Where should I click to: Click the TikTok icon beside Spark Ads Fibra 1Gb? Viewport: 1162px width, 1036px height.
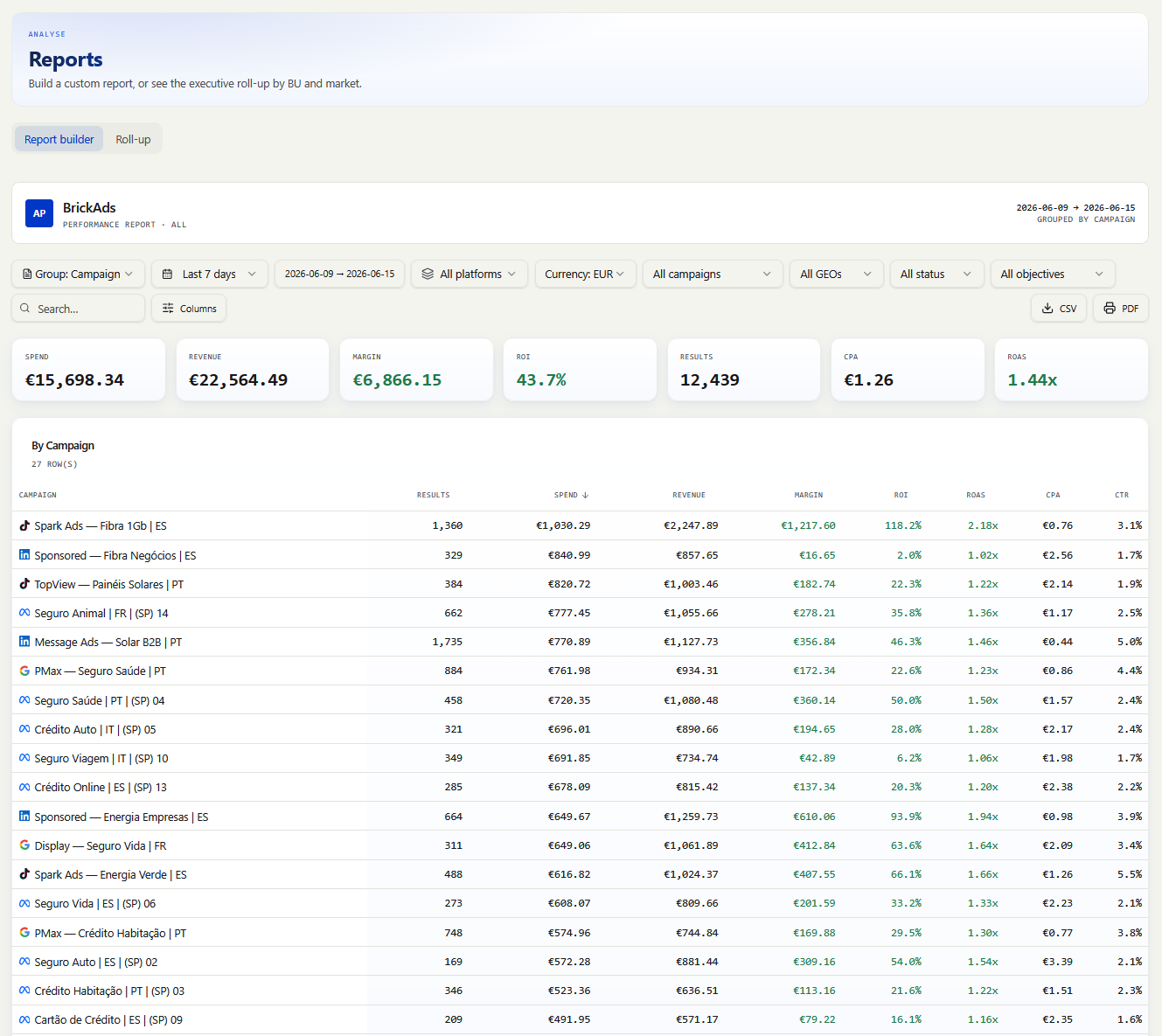[24, 525]
